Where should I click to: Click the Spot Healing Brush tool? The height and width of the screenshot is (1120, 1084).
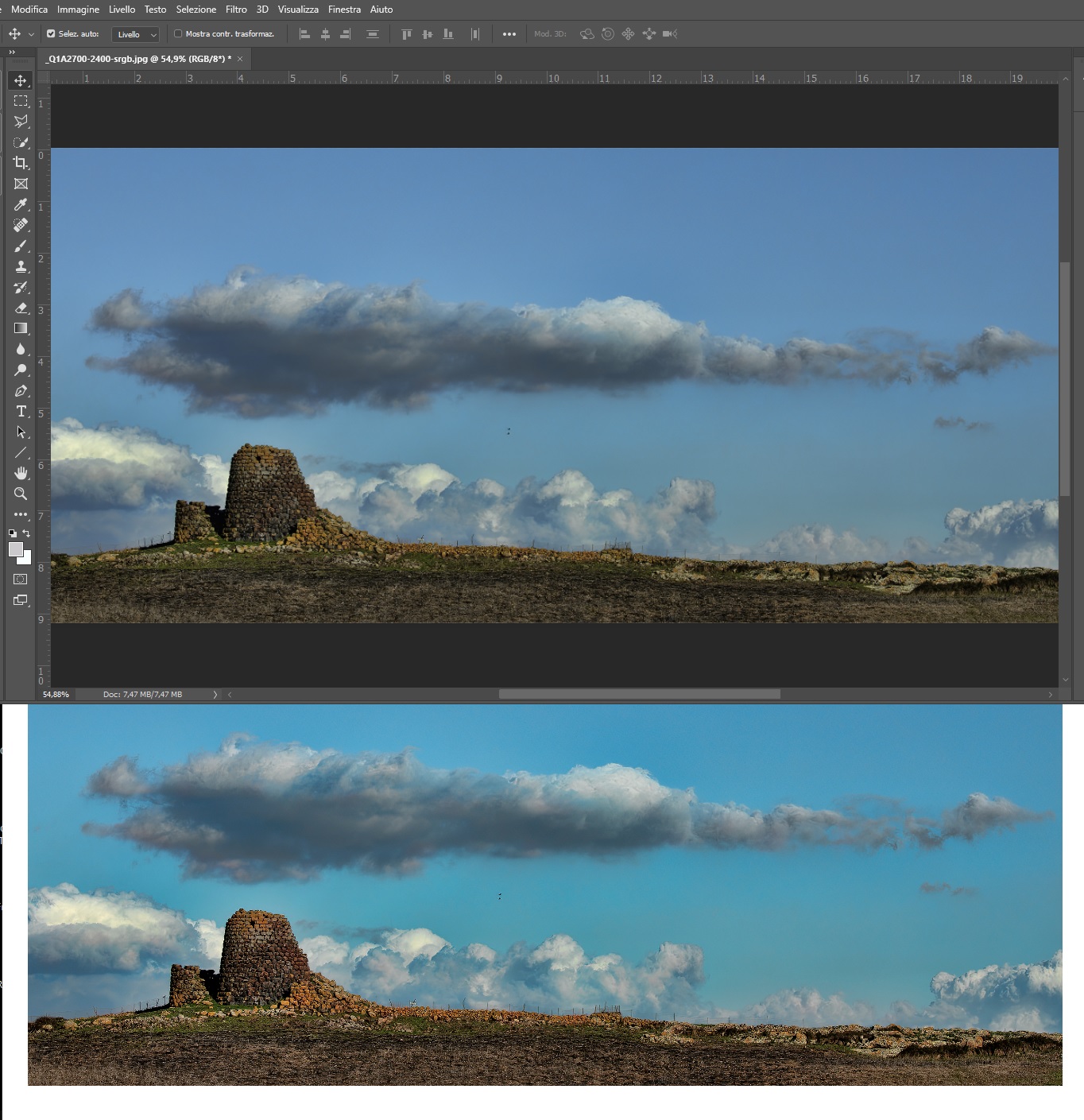click(x=21, y=225)
